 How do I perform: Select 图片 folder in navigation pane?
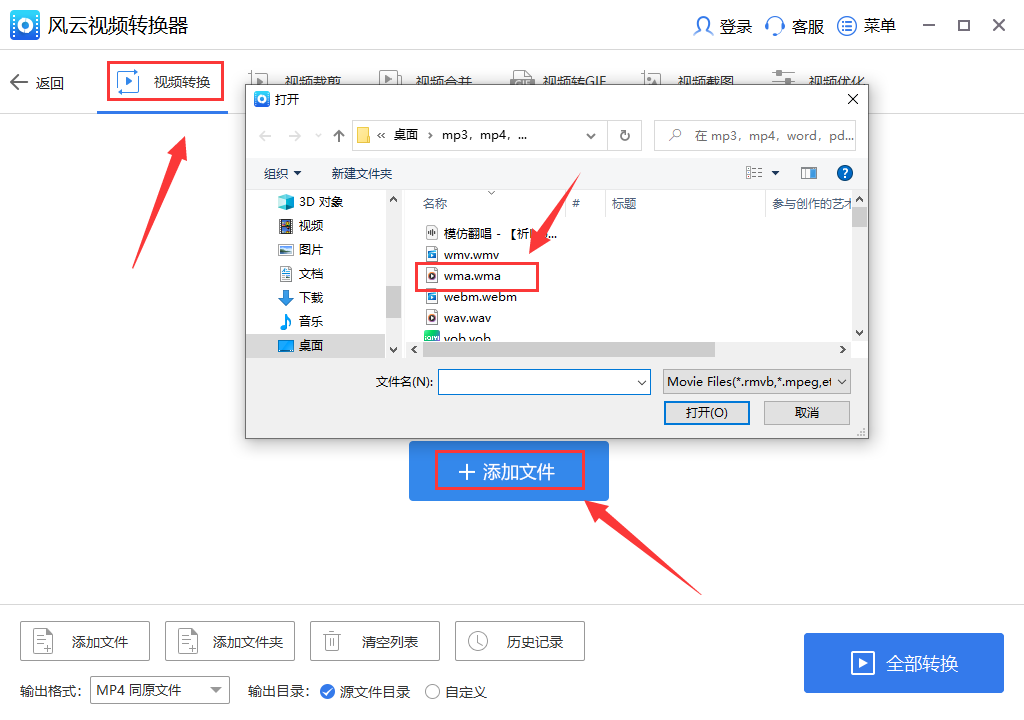click(301, 250)
